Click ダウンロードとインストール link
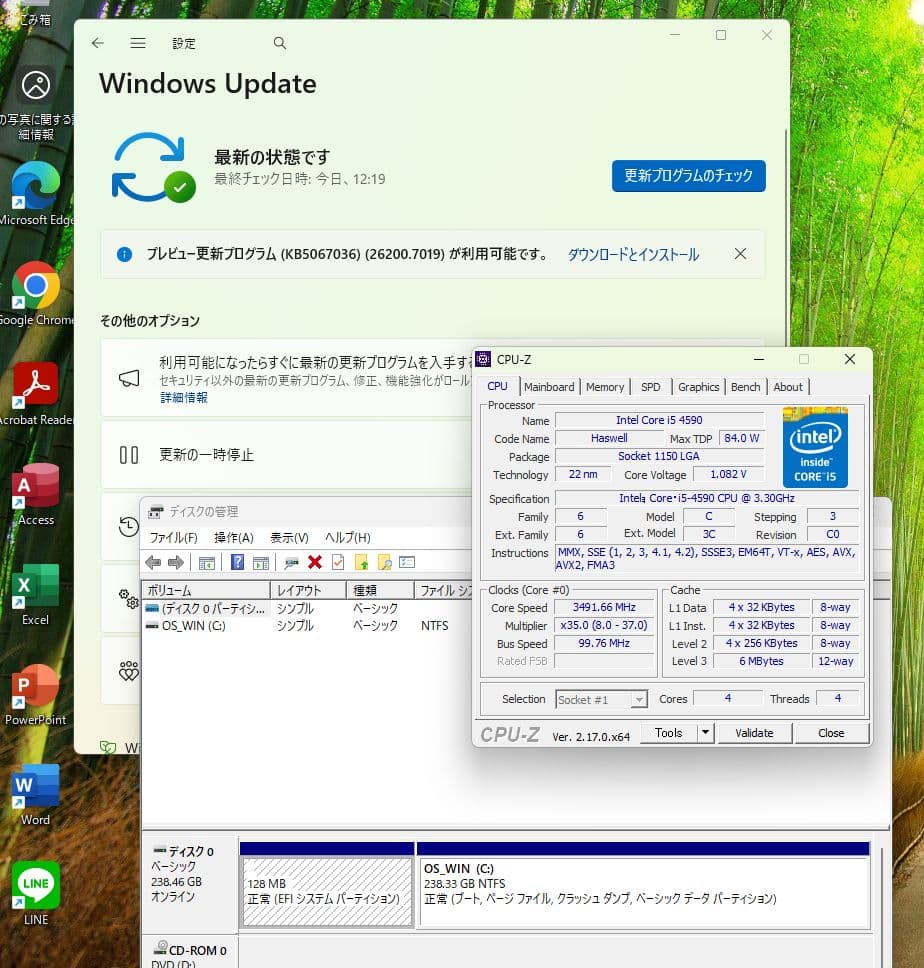Viewport: 924px width, 968px height. click(x=633, y=254)
